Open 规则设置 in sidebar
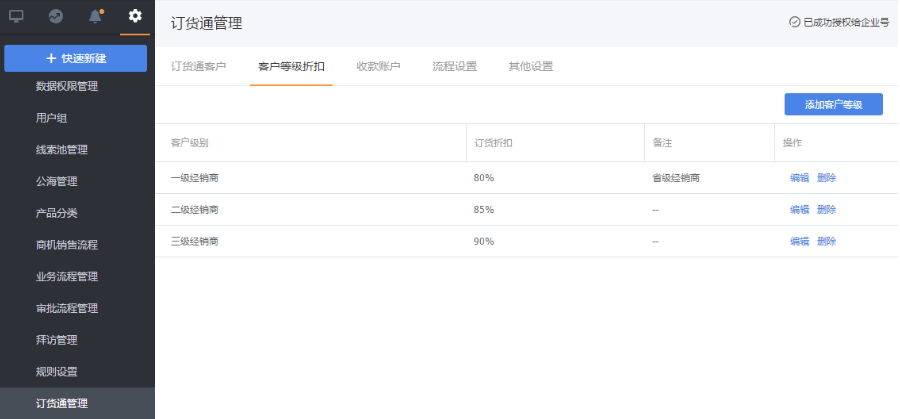The width and height of the screenshot is (900, 419). point(57,372)
